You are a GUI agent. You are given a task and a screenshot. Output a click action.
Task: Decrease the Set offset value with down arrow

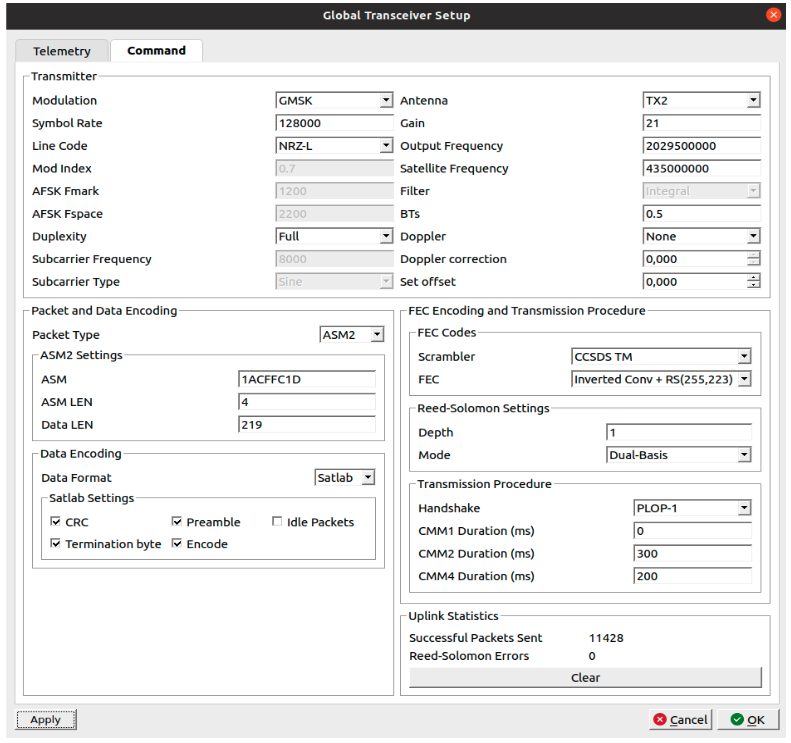753,285
